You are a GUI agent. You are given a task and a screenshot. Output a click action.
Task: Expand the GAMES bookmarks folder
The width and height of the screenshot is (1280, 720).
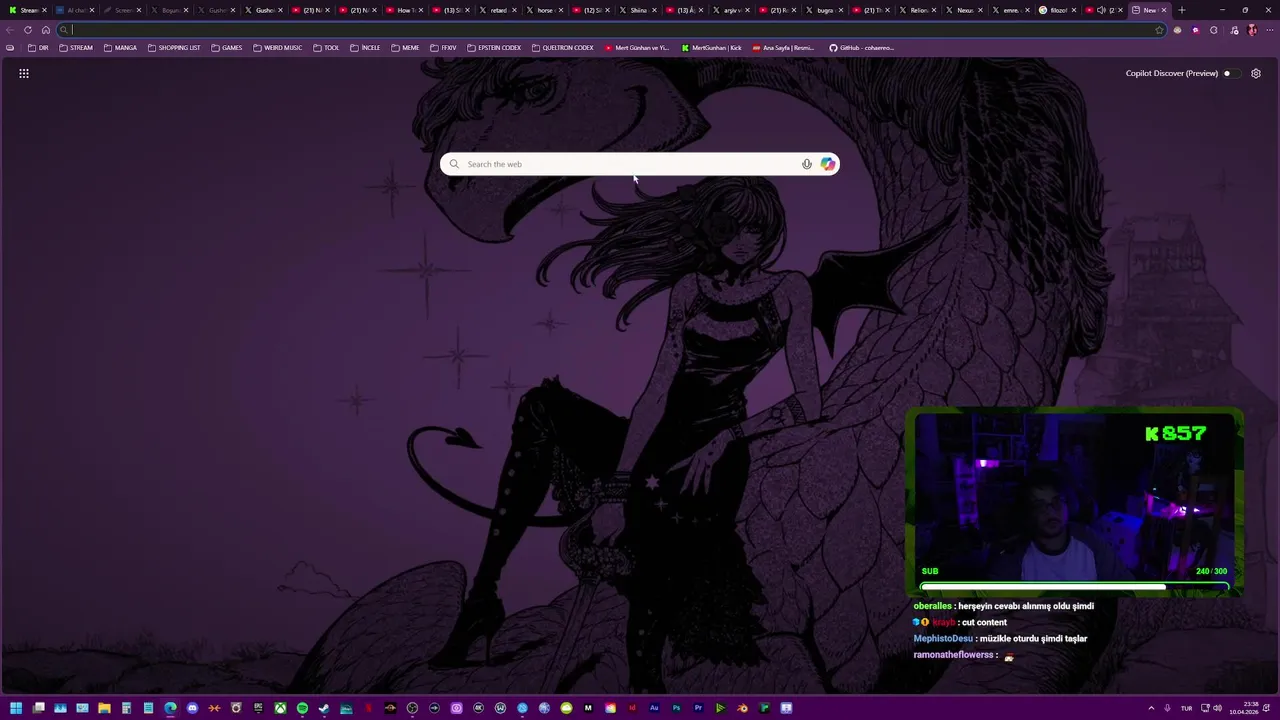point(227,48)
